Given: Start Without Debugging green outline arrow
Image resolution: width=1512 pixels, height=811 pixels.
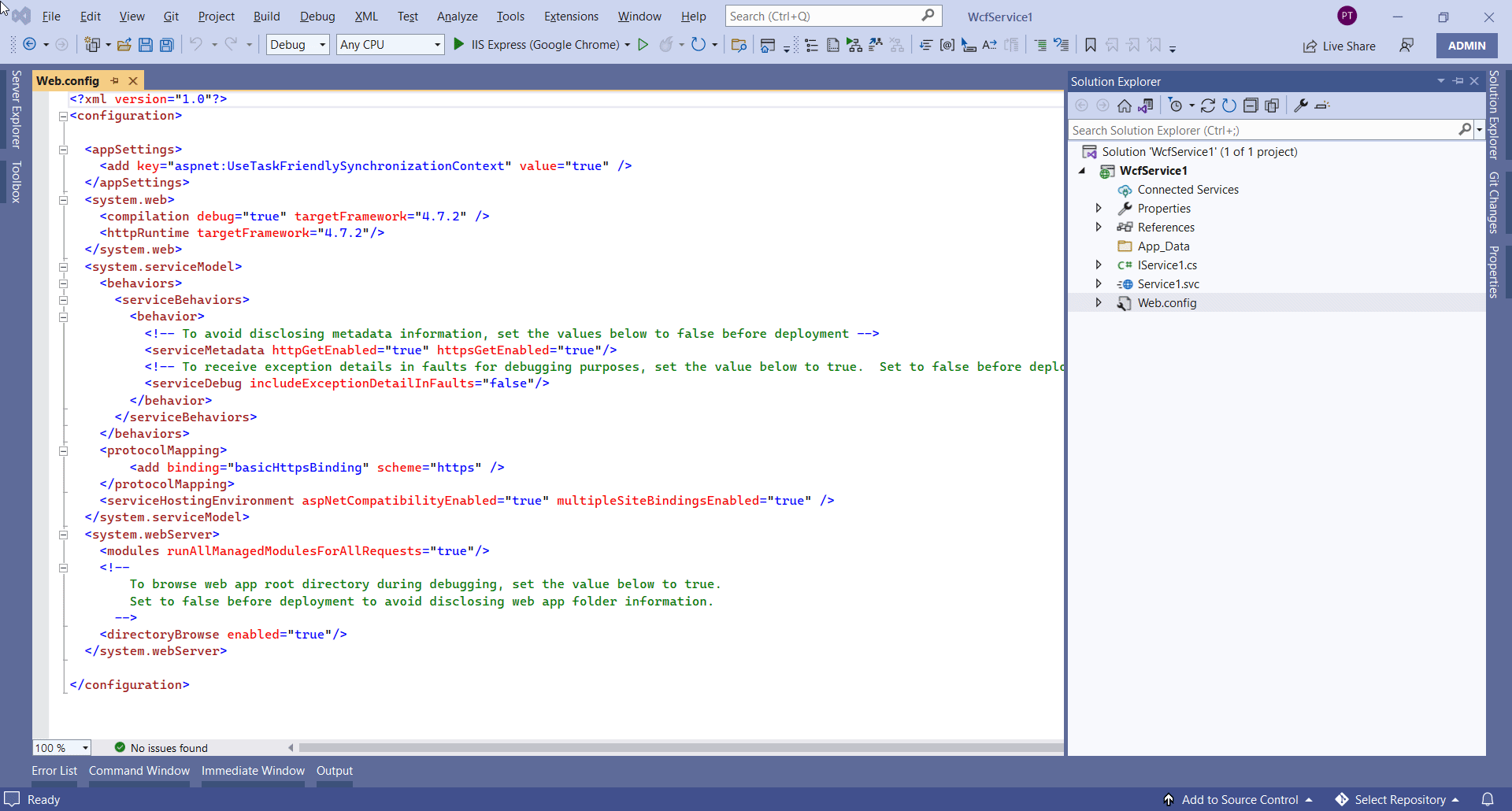Looking at the screenshot, I should 643,45.
